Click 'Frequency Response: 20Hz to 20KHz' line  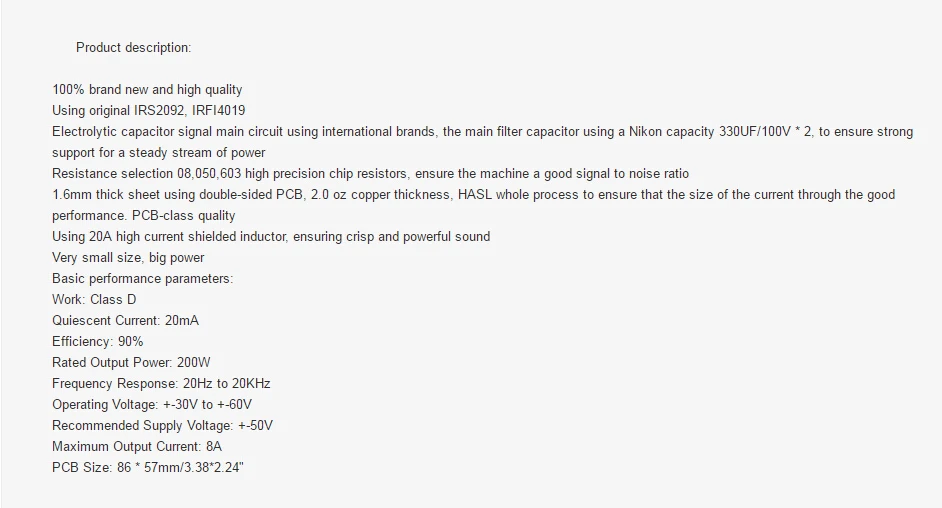(161, 384)
